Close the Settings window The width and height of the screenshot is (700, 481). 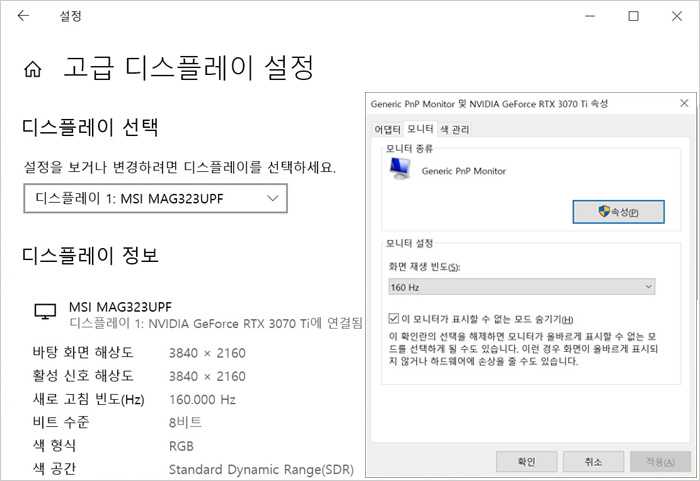point(677,16)
